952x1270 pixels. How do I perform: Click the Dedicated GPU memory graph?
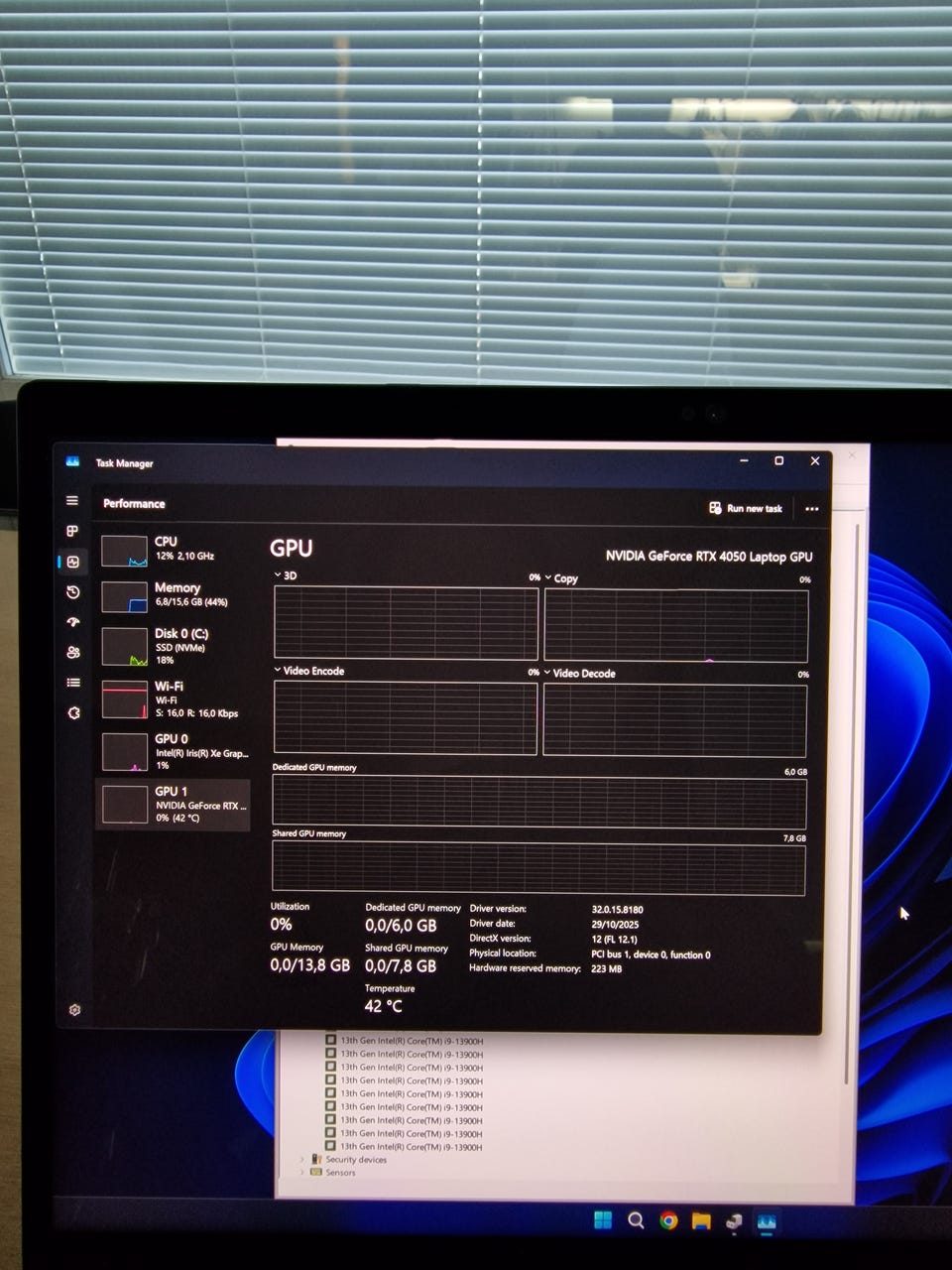(x=538, y=802)
